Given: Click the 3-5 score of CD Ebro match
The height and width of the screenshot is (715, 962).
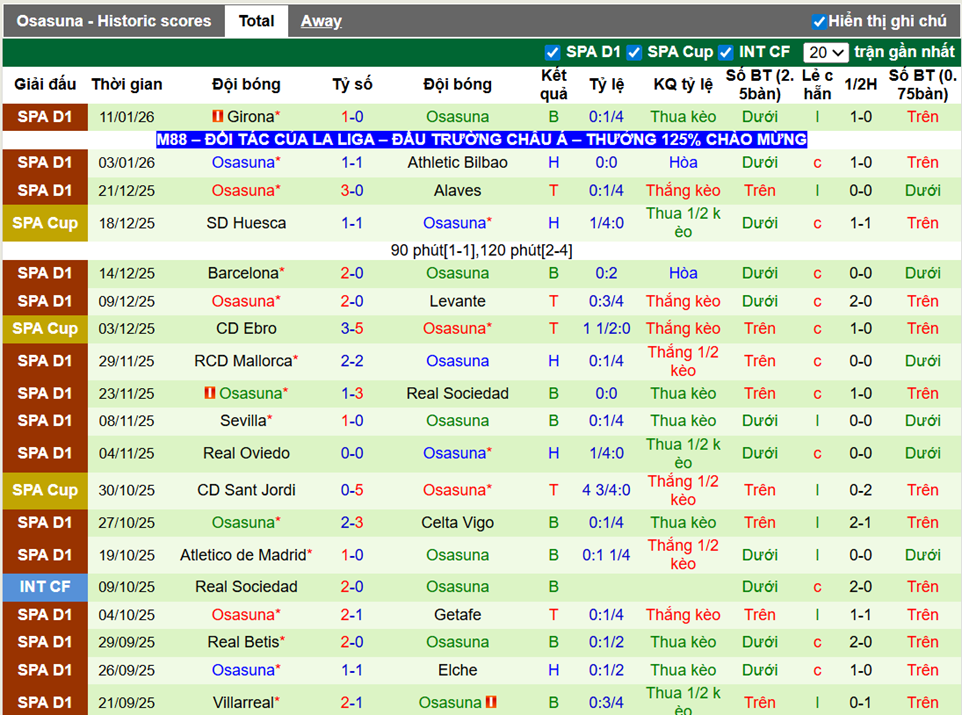Looking at the screenshot, I should pos(352,328).
